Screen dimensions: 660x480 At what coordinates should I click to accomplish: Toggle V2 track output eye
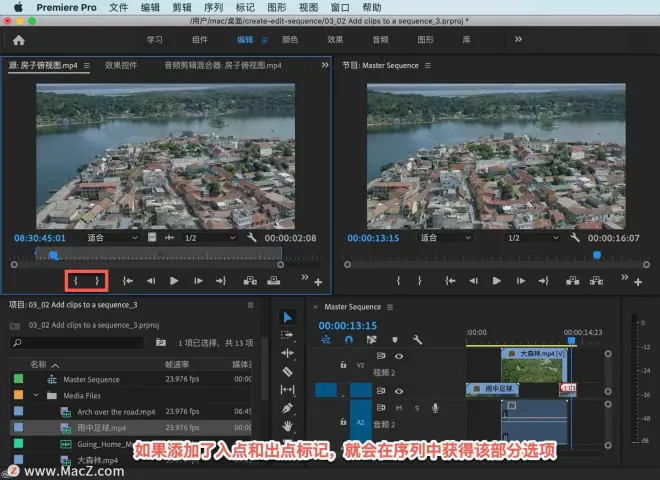(399, 356)
